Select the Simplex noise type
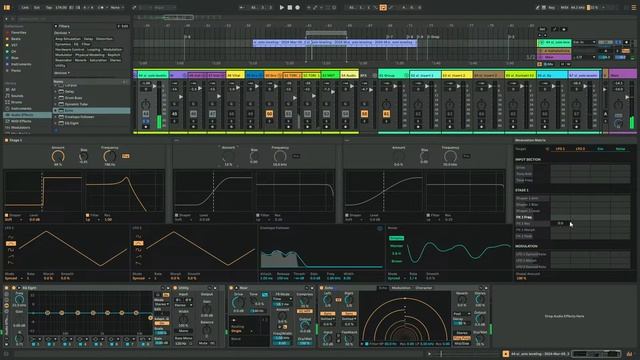The image size is (640, 360). (x=396, y=238)
